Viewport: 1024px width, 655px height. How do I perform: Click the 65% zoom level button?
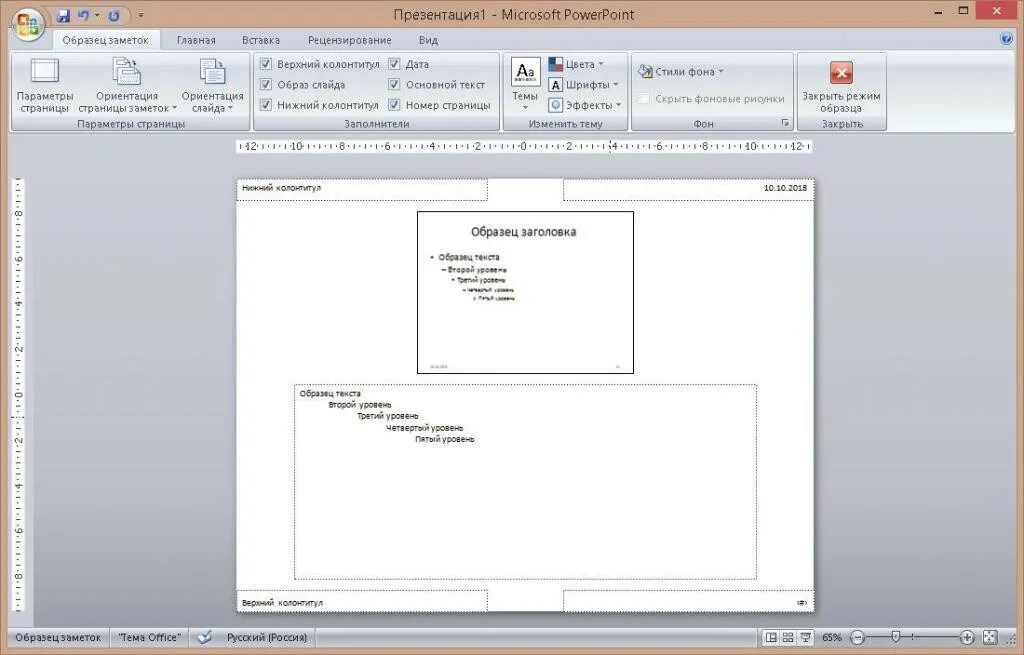[831, 637]
